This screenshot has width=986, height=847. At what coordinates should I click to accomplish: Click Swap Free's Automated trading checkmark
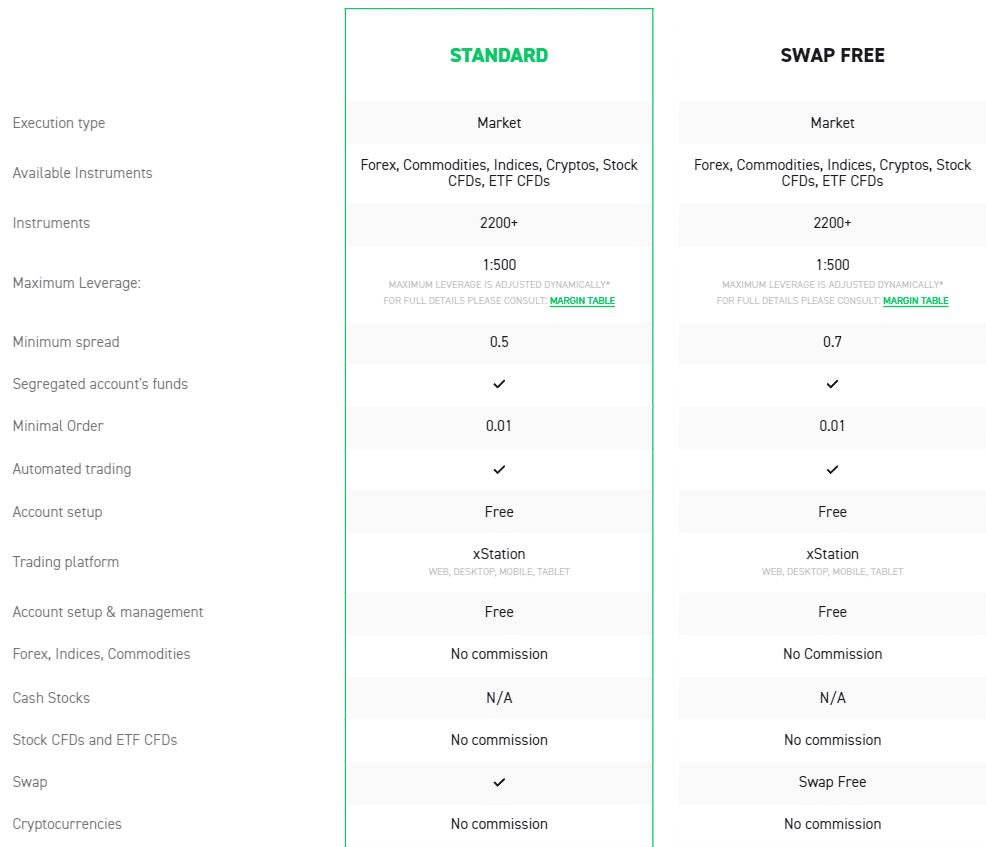click(x=833, y=469)
